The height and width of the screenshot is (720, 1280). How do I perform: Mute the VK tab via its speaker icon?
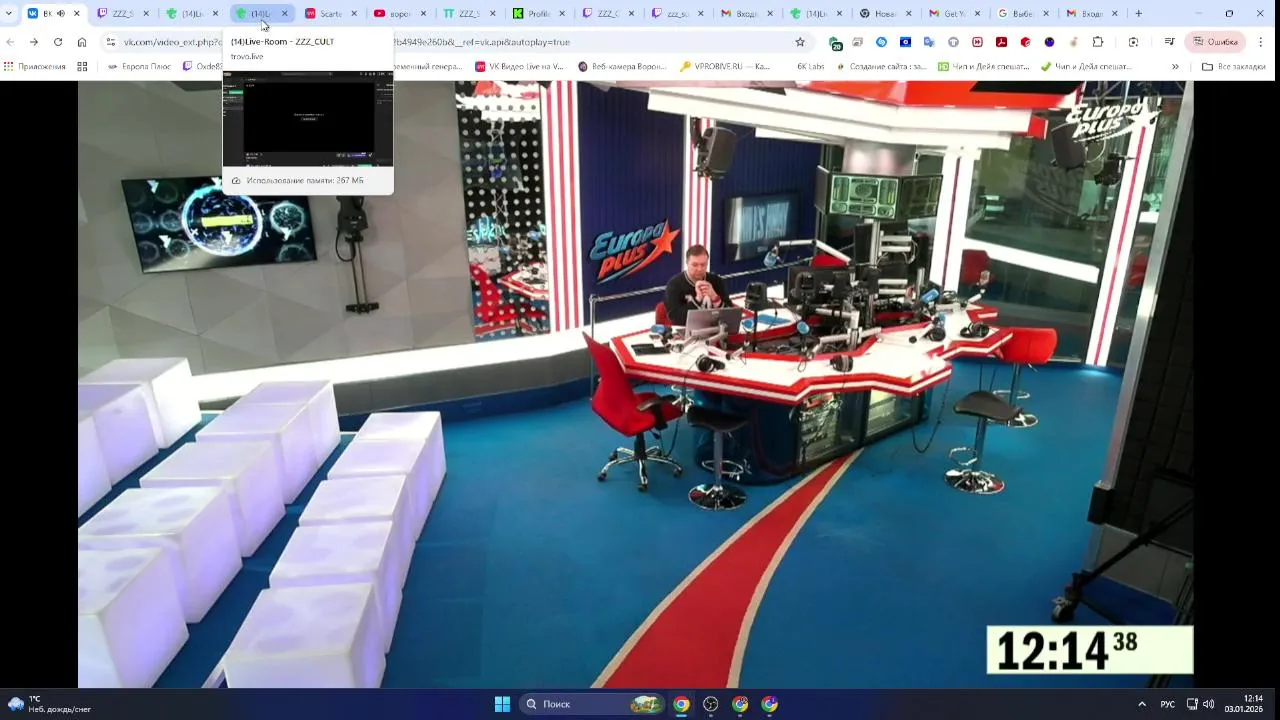[61, 14]
